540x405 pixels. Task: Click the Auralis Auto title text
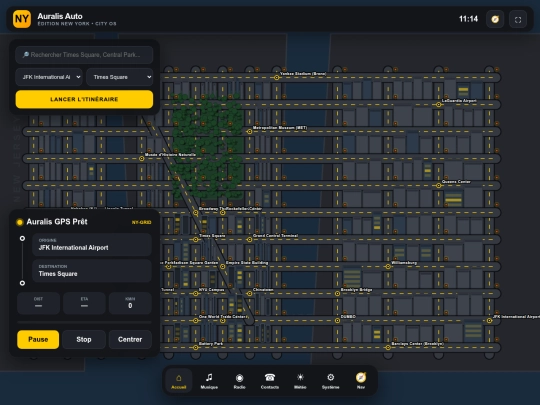coord(60,16)
